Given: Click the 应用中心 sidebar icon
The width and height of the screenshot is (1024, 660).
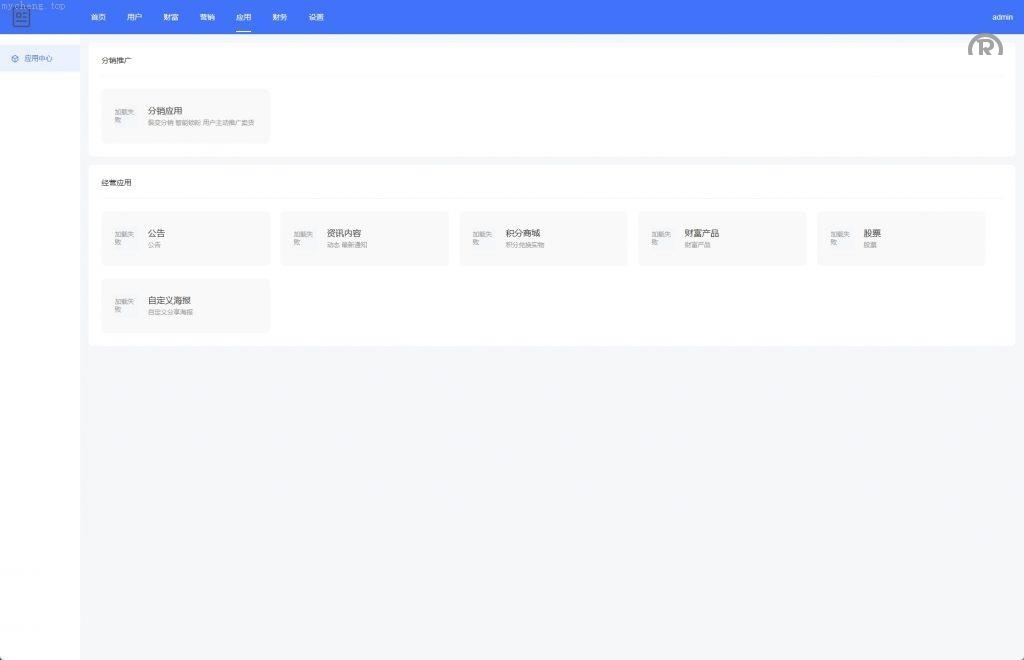Looking at the screenshot, I should pos(15,59).
